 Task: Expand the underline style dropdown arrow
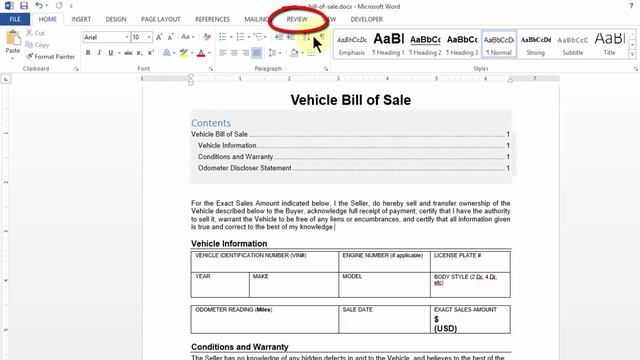pos(119,53)
